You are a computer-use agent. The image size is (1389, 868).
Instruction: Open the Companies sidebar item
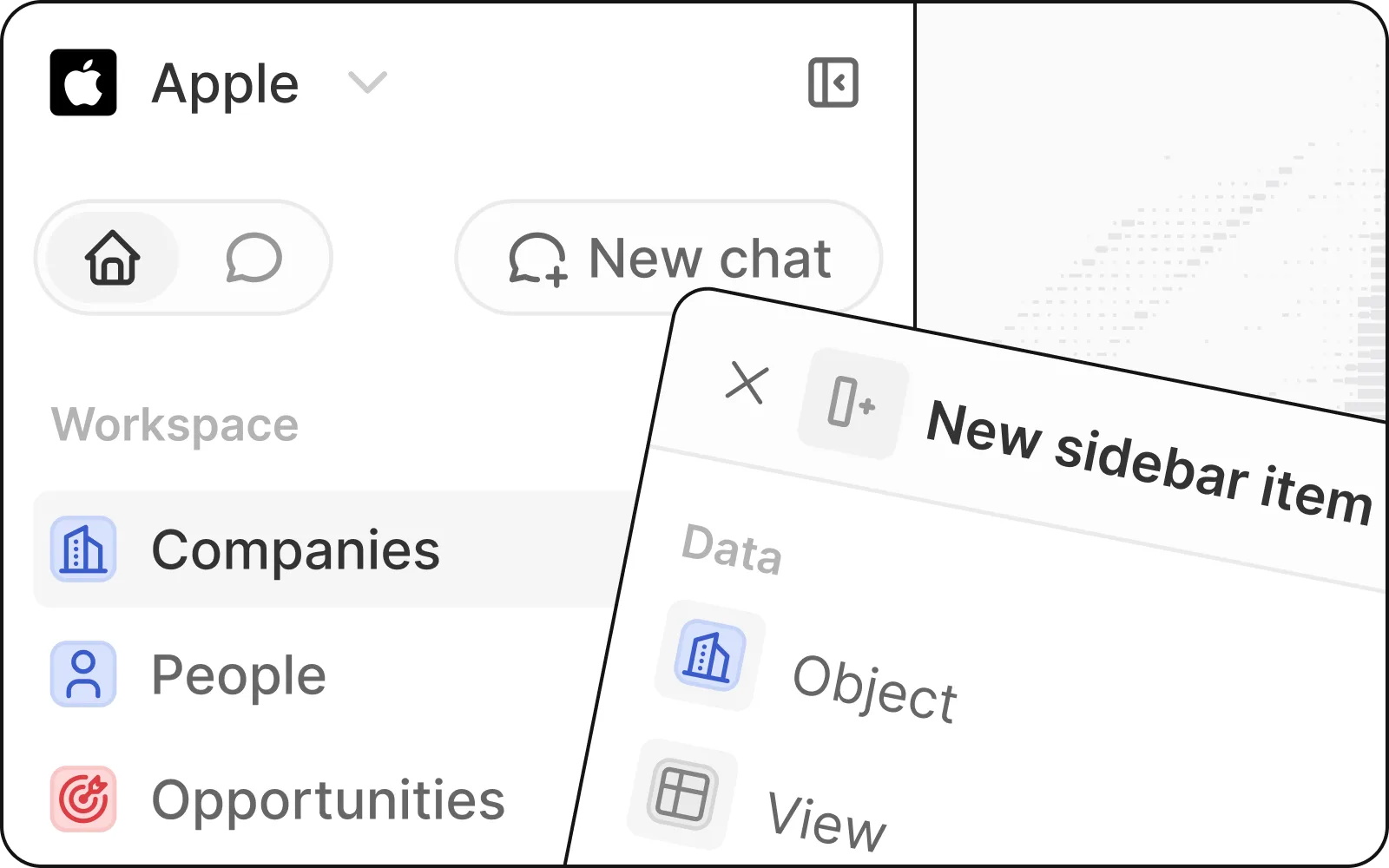(295, 549)
